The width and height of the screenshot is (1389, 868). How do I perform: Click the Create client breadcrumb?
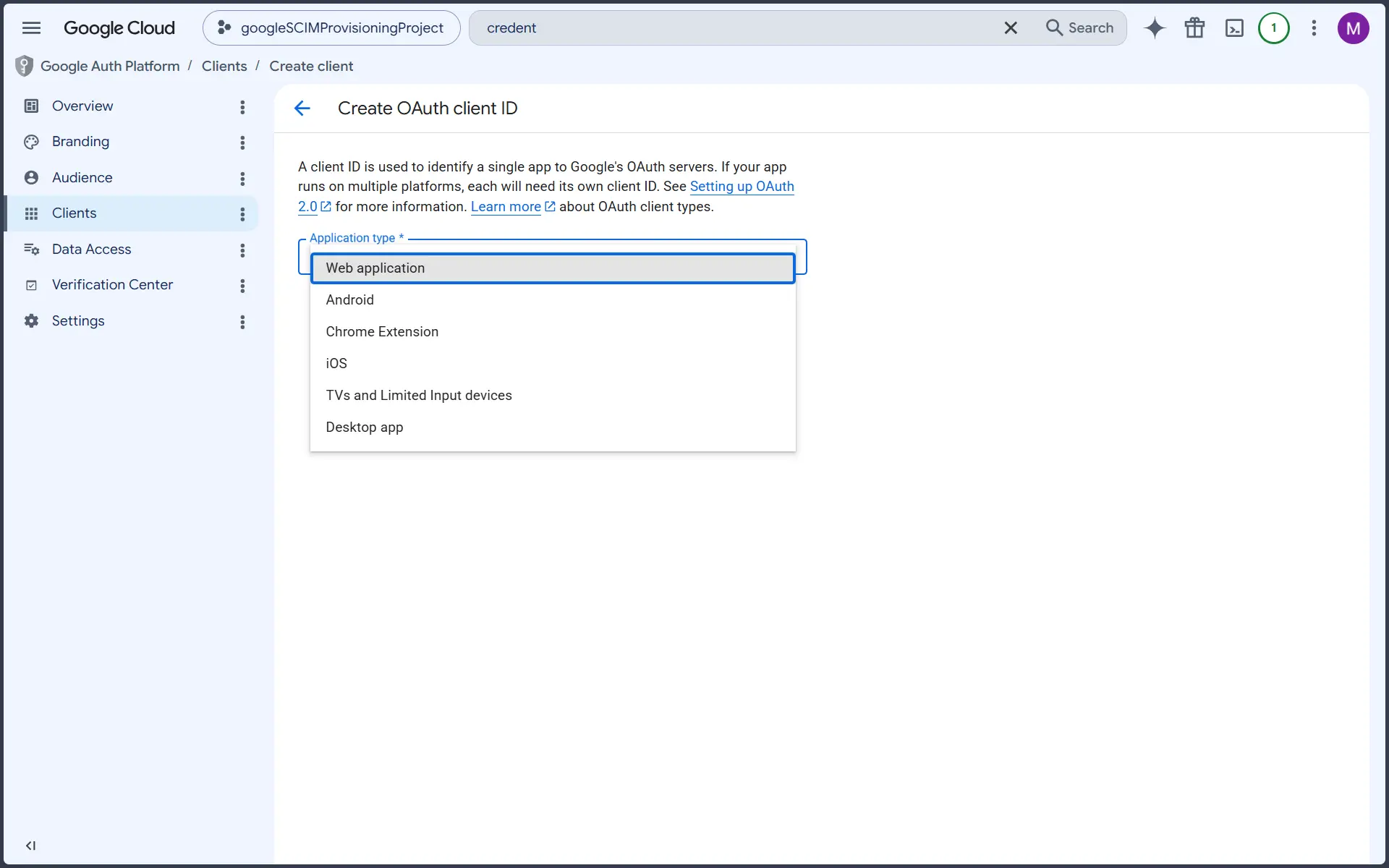click(311, 66)
